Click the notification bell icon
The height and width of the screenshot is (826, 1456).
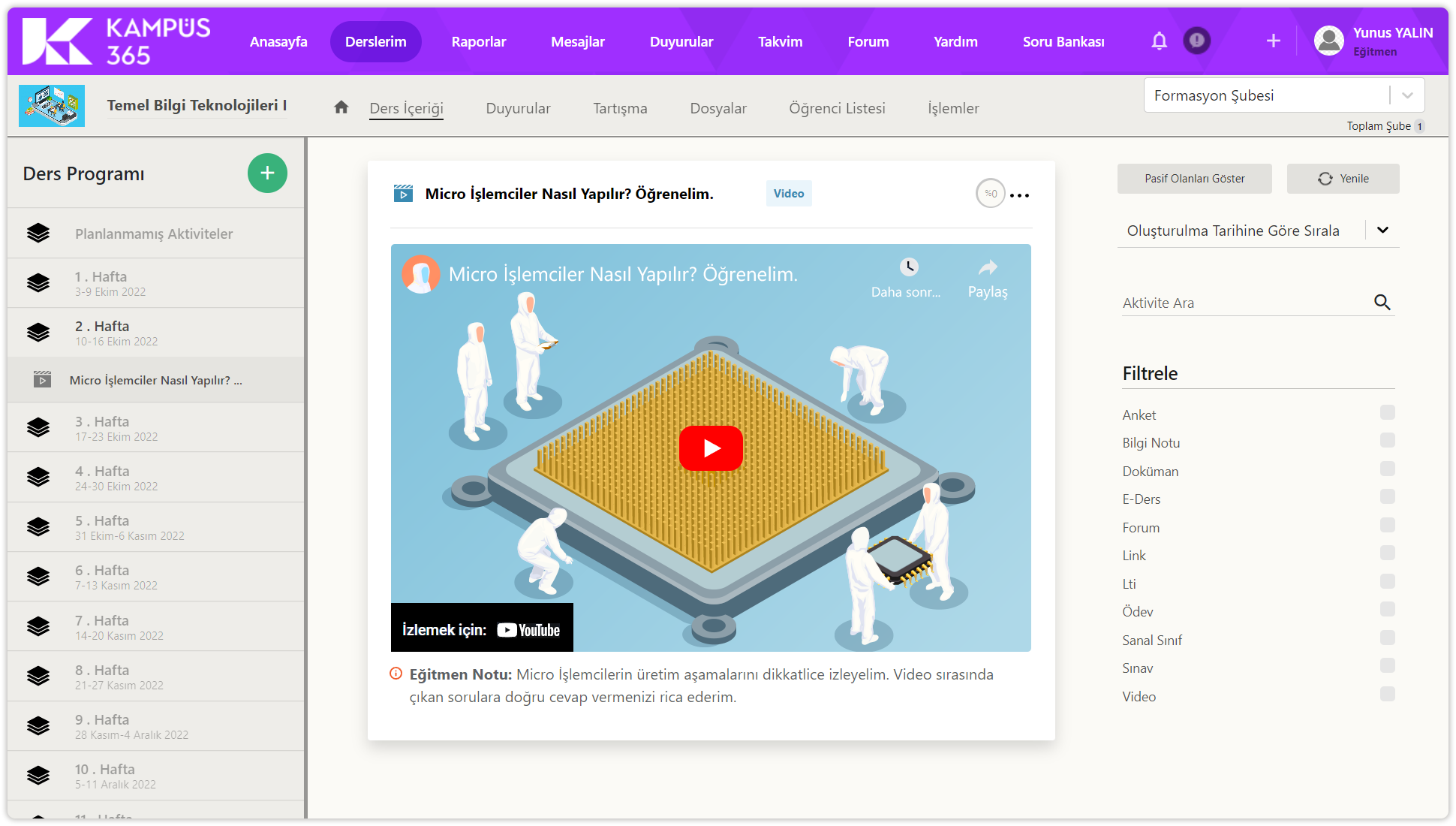1159,41
